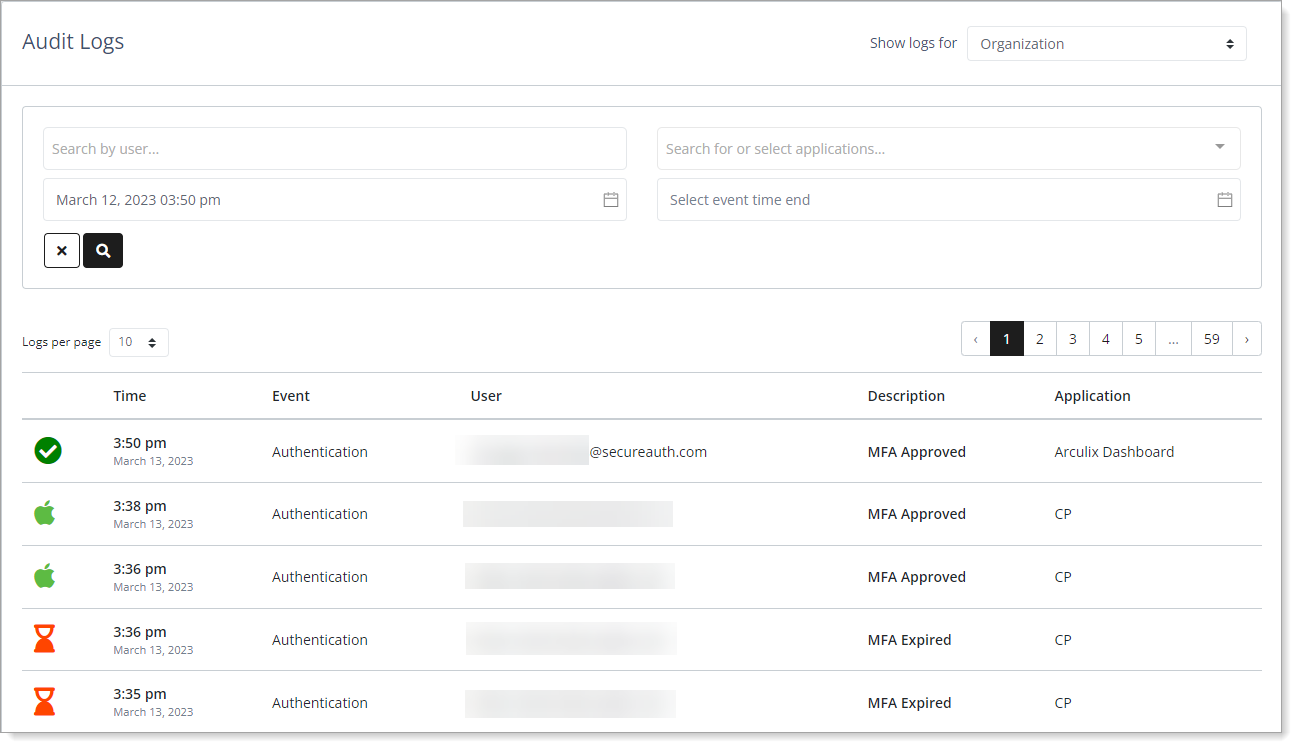This screenshot has height=748, width=1297.
Task: Click the Audit Logs page title
Action: pyautogui.click(x=73, y=42)
